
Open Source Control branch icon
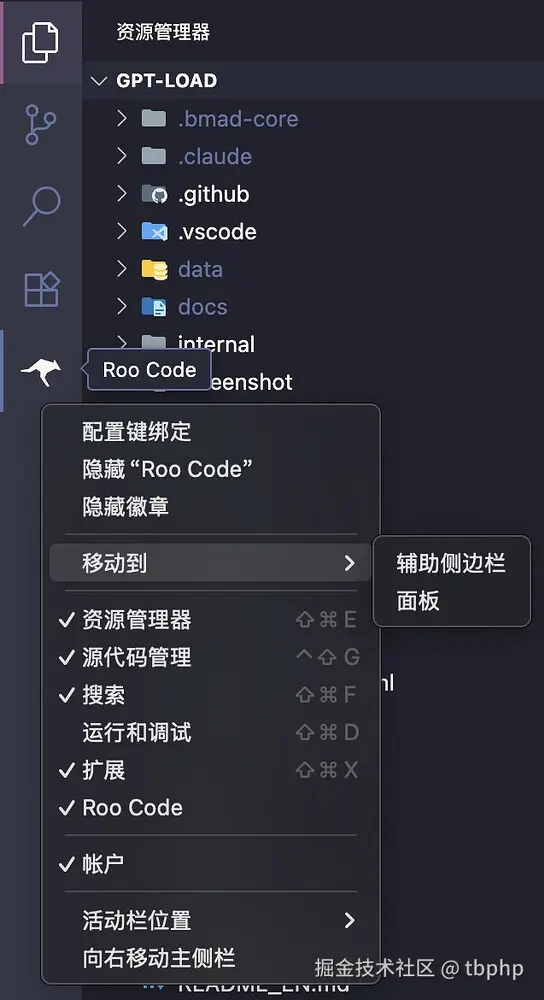40,124
